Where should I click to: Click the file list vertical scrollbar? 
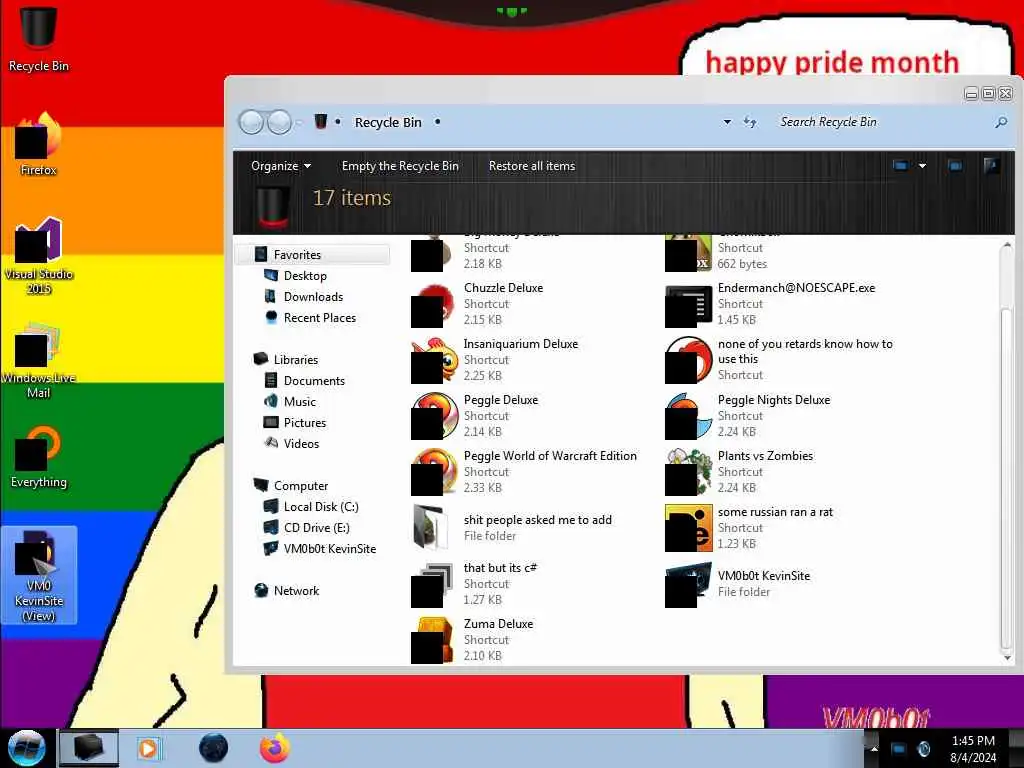click(1006, 480)
